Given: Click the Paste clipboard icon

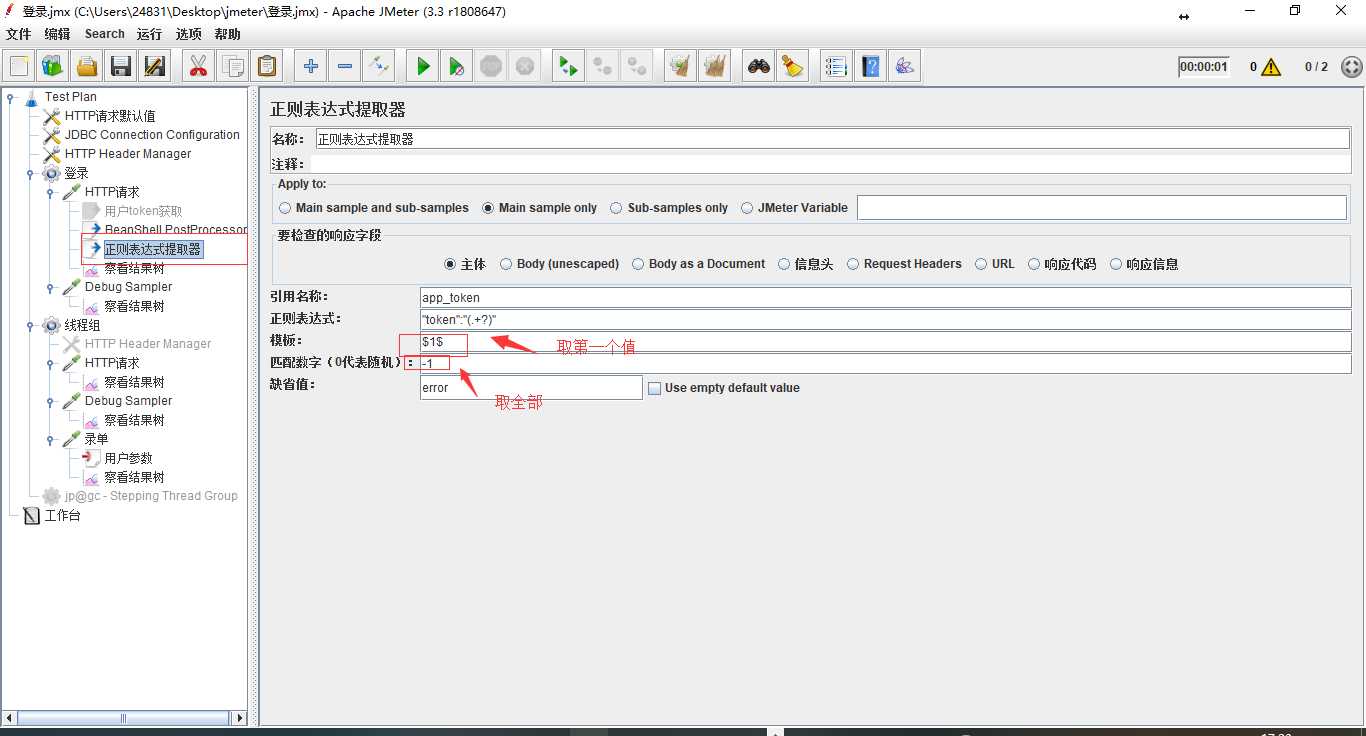Looking at the screenshot, I should [x=267, y=66].
